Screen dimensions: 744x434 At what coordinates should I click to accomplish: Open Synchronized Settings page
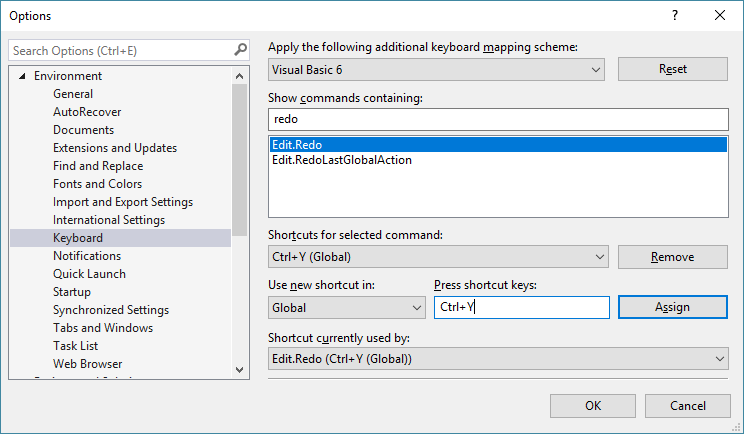[x=111, y=310]
